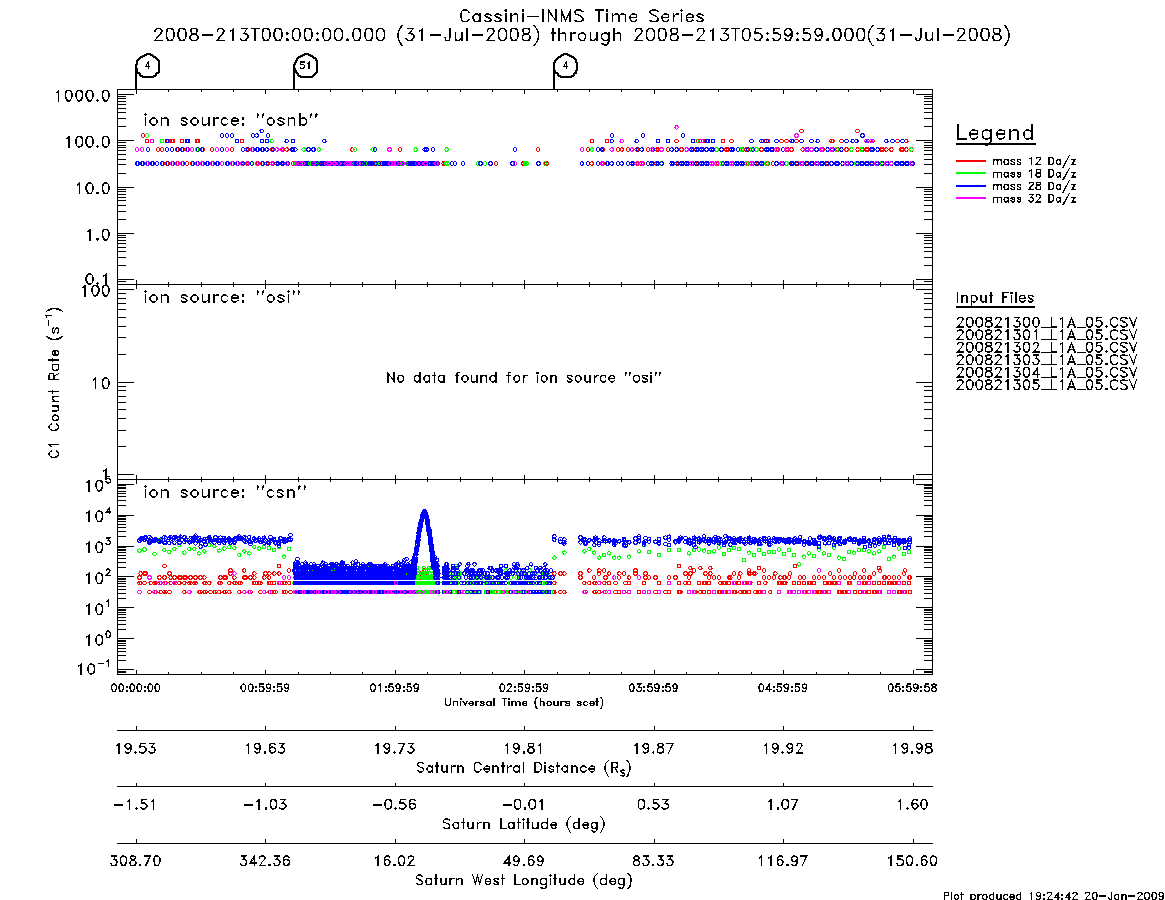Click the 1.60 latitude value

point(912,805)
